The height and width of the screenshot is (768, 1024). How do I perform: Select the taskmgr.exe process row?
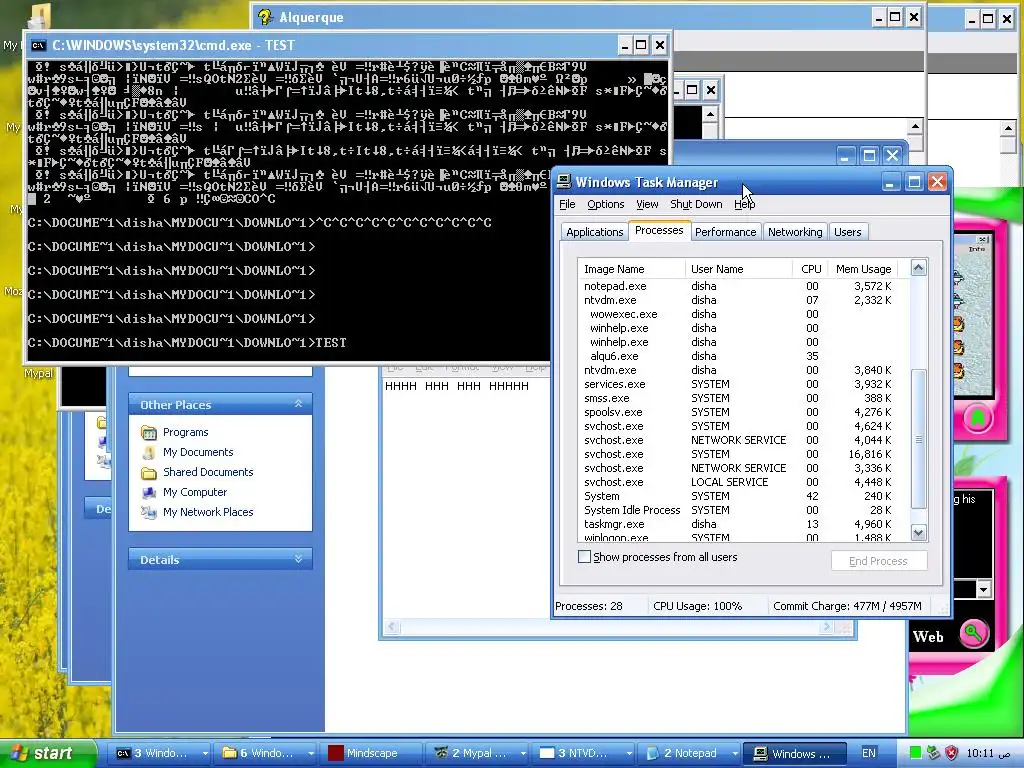[738, 524]
